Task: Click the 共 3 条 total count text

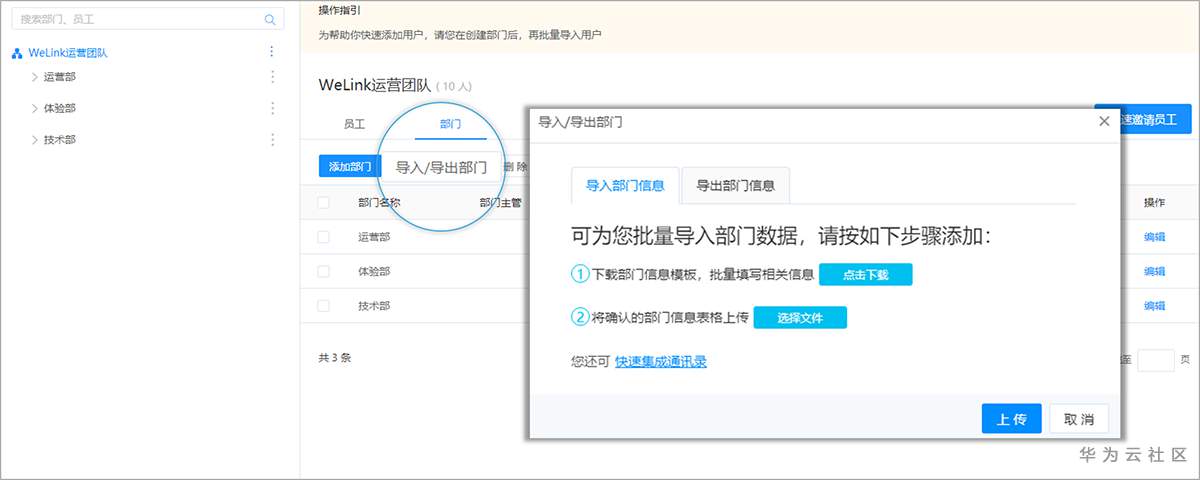Action: pos(335,357)
